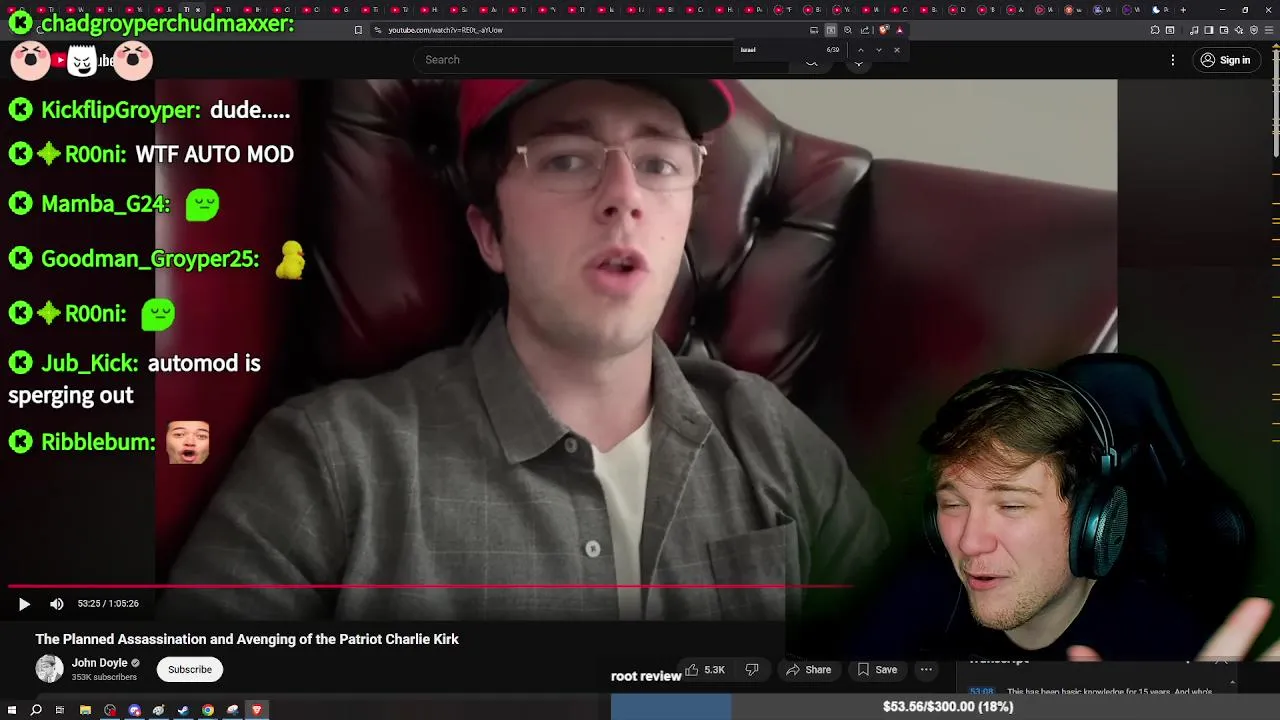This screenshot has width=1280, height=720.
Task: Like the video showing 5.3K likes
Action: pos(705,670)
